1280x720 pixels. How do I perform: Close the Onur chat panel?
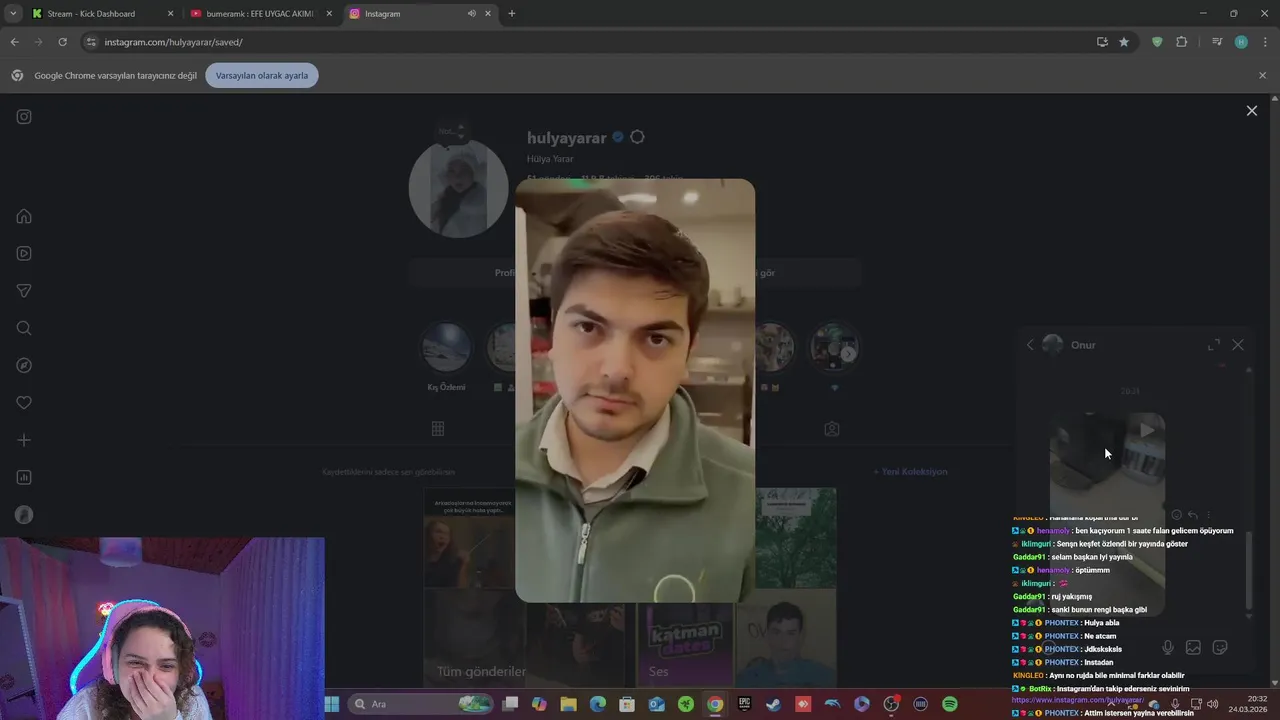pyautogui.click(x=1238, y=345)
